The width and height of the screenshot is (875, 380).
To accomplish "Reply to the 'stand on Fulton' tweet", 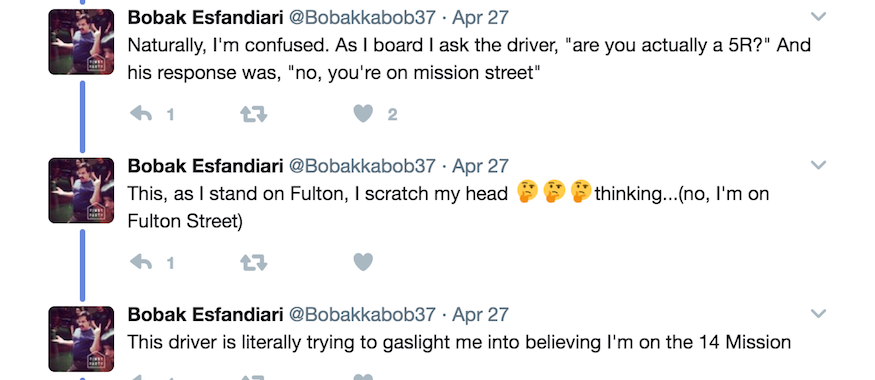I will [141, 262].
